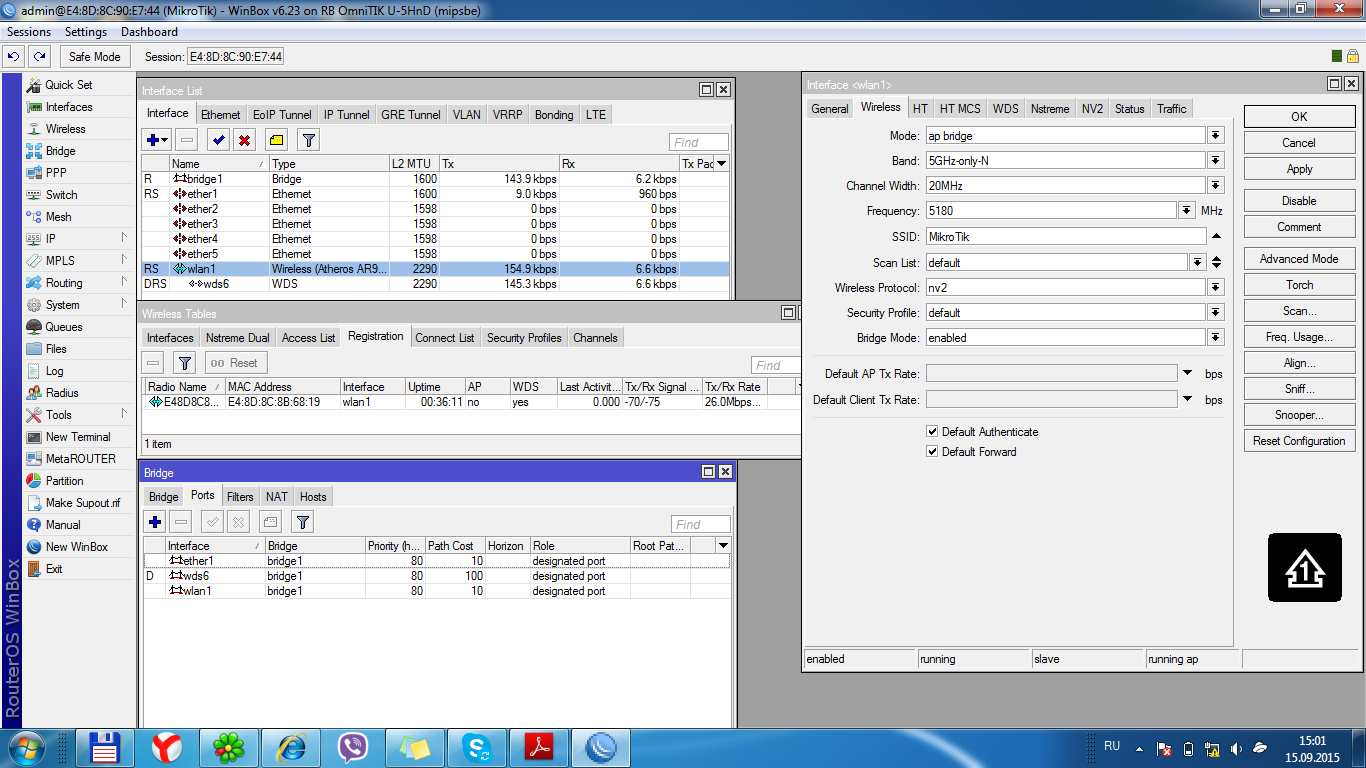Click the Filter funnel in Bridge window toolbar
The height and width of the screenshot is (768, 1366).
303,521
